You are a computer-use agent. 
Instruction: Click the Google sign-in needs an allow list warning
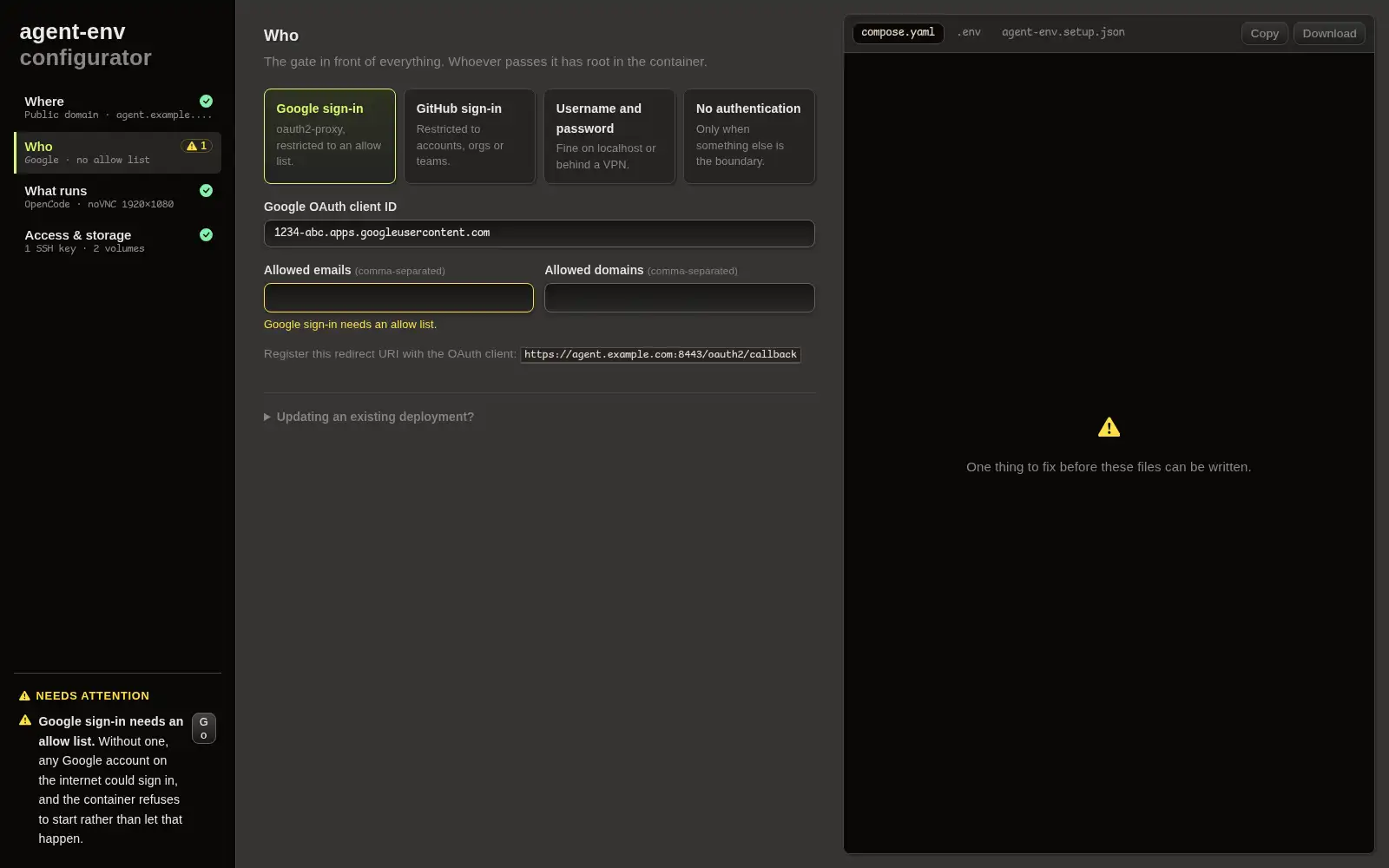click(350, 325)
